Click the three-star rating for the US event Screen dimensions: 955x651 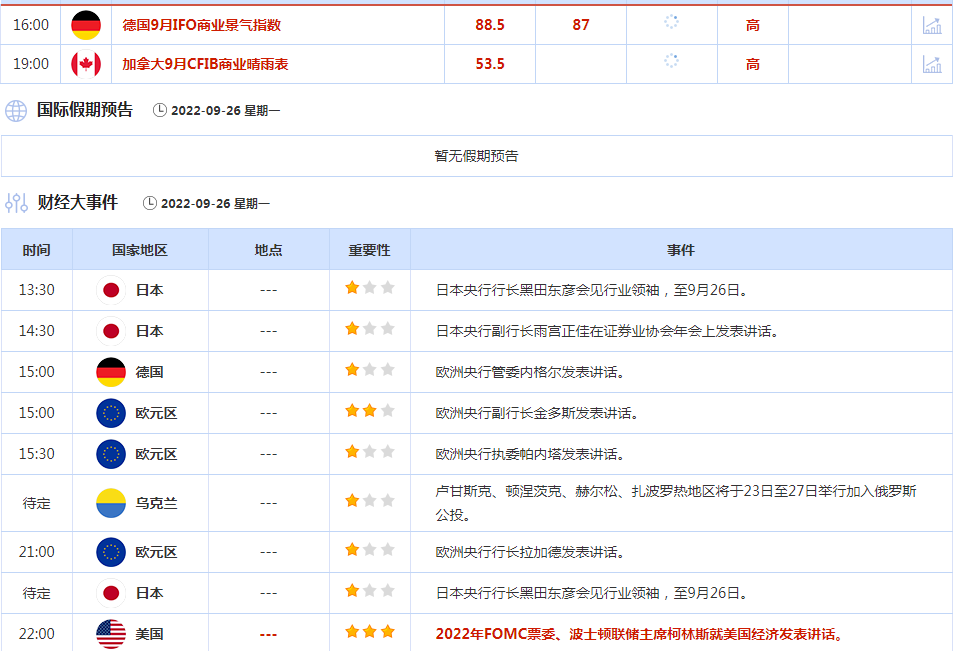click(370, 632)
